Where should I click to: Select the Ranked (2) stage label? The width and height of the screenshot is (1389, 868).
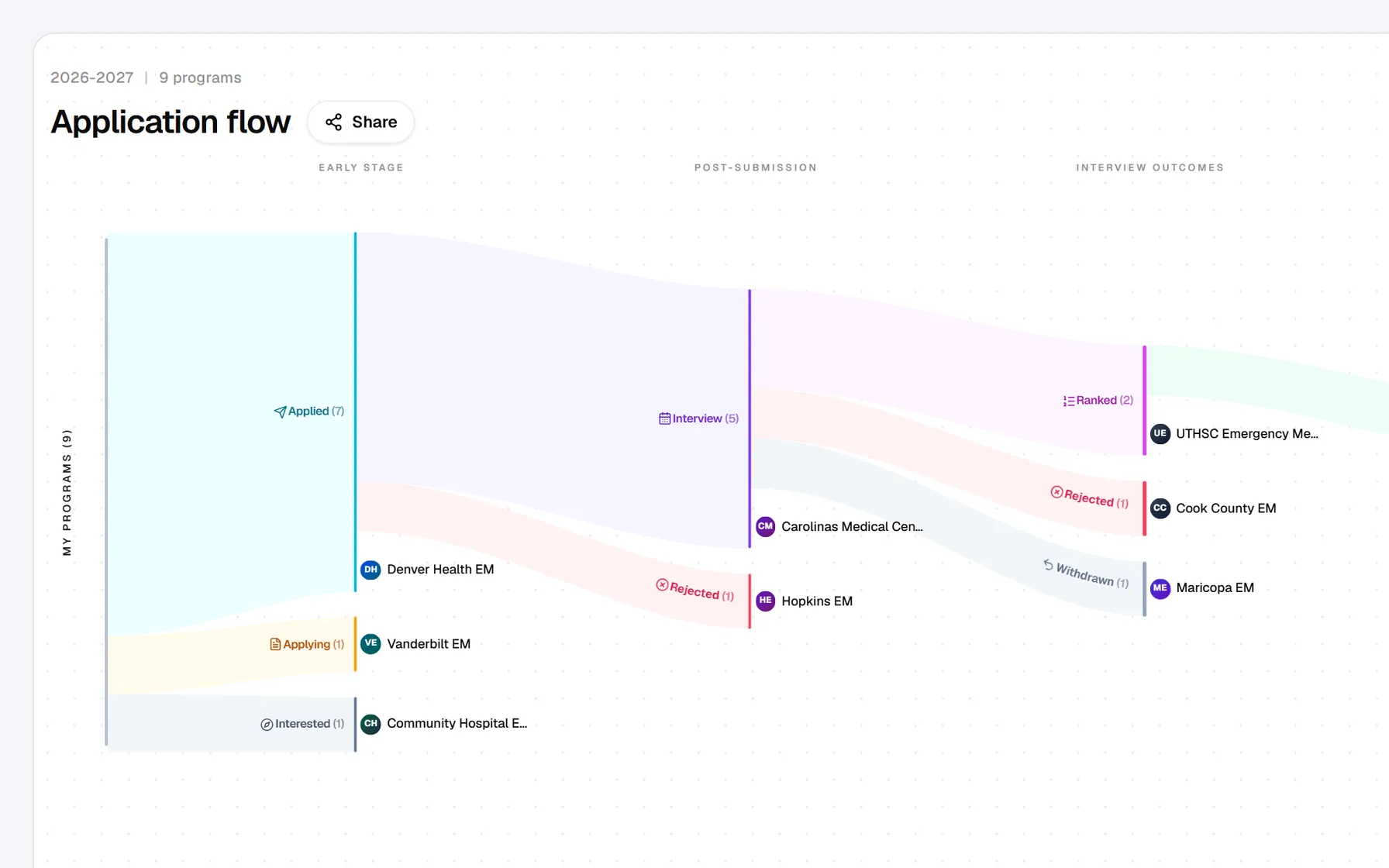[1105, 400]
